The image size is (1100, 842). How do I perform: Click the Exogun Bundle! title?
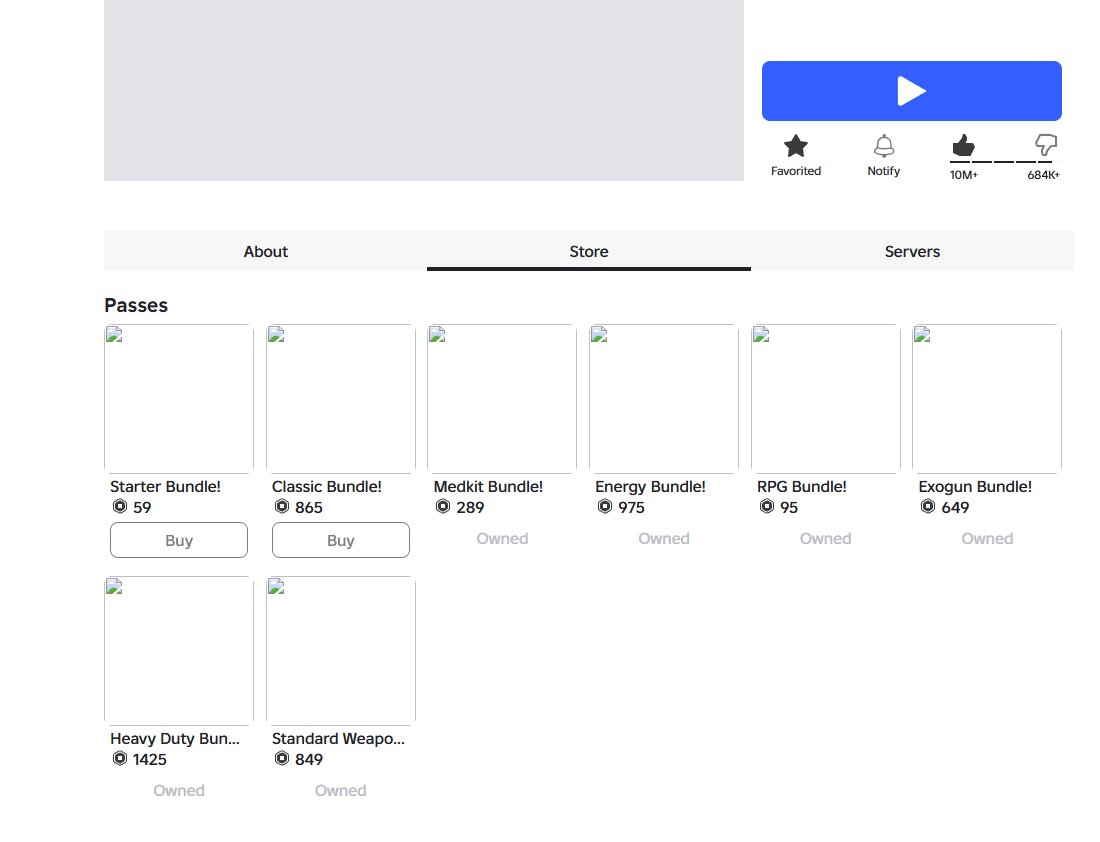975,487
